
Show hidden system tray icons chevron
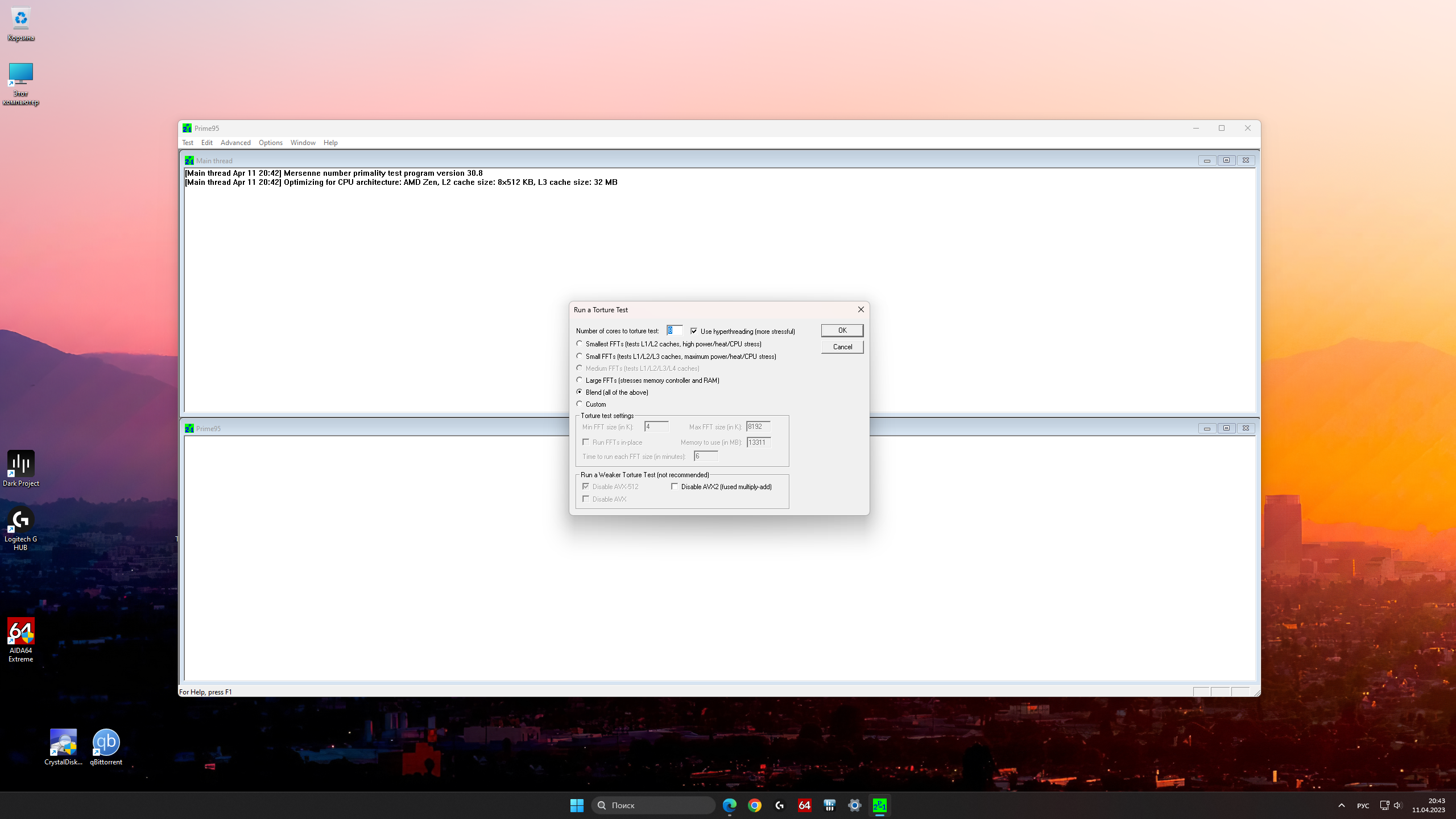click(x=1341, y=805)
